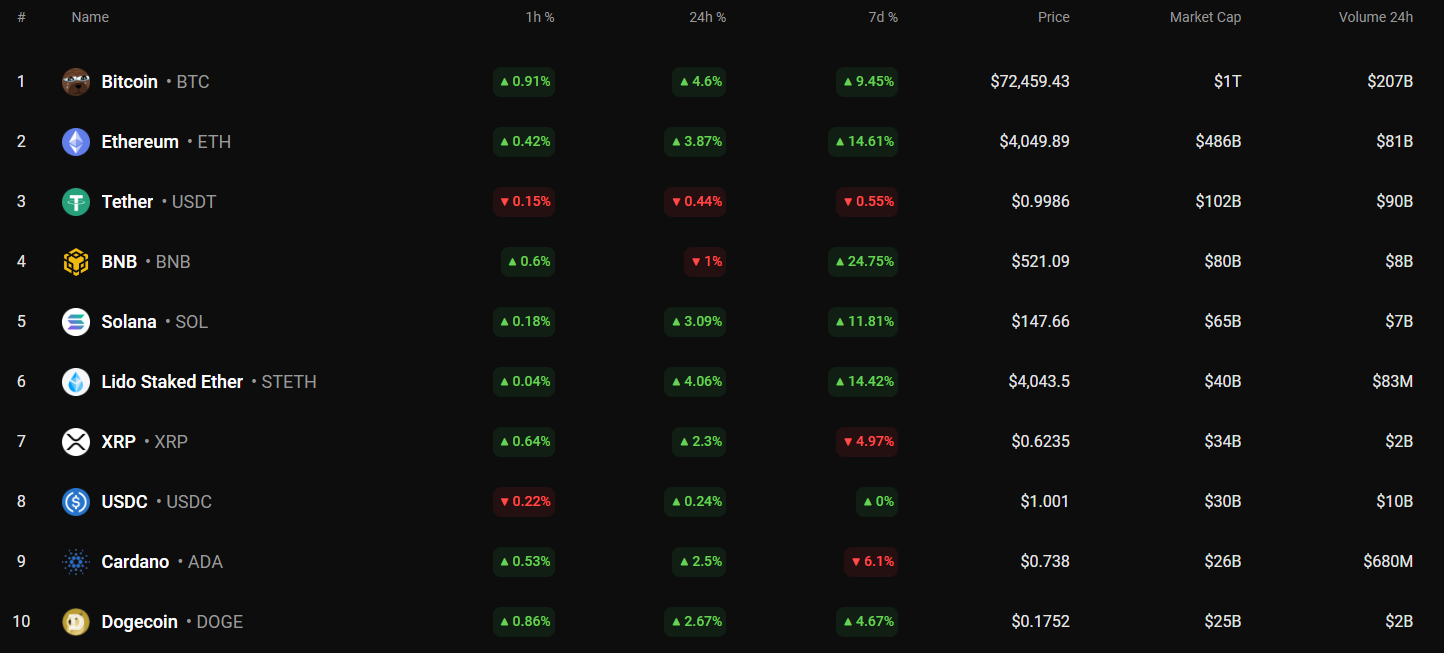The width and height of the screenshot is (1444, 653).
Task: Click the Solana logo icon
Action: tap(76, 322)
